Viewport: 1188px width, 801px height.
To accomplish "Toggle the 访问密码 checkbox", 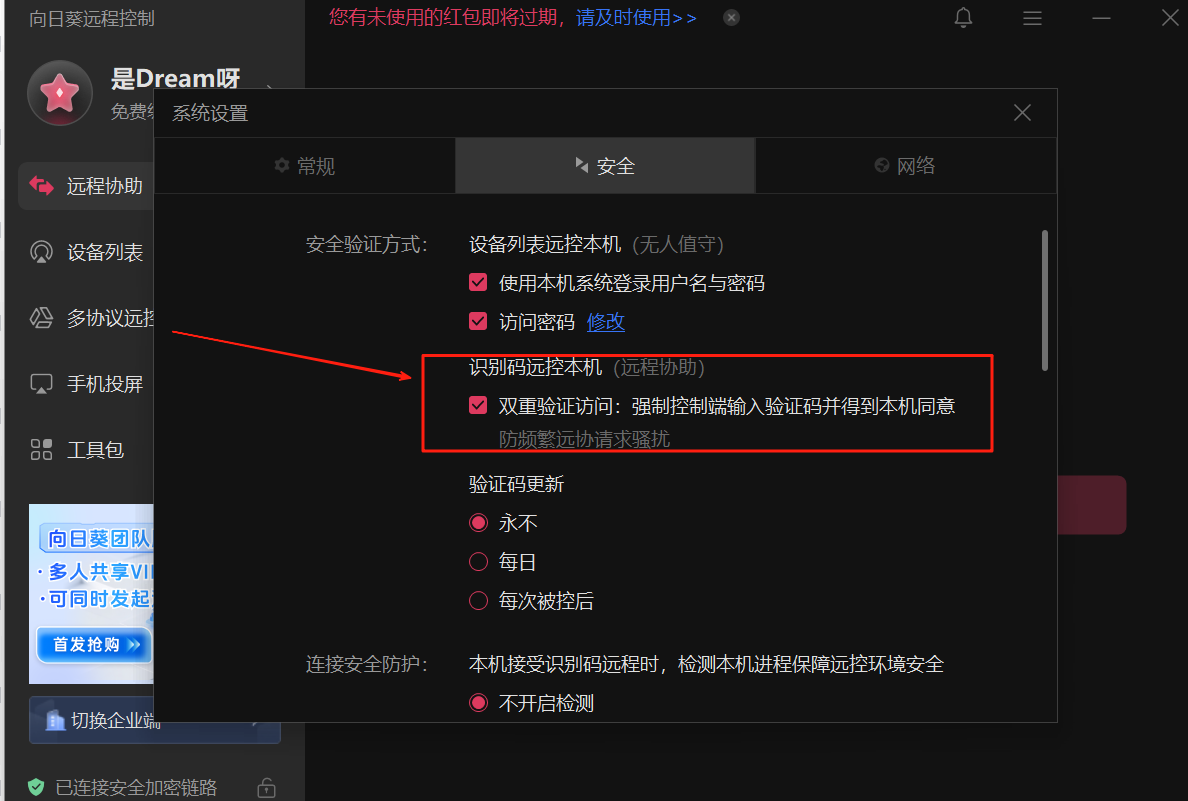I will [478, 321].
